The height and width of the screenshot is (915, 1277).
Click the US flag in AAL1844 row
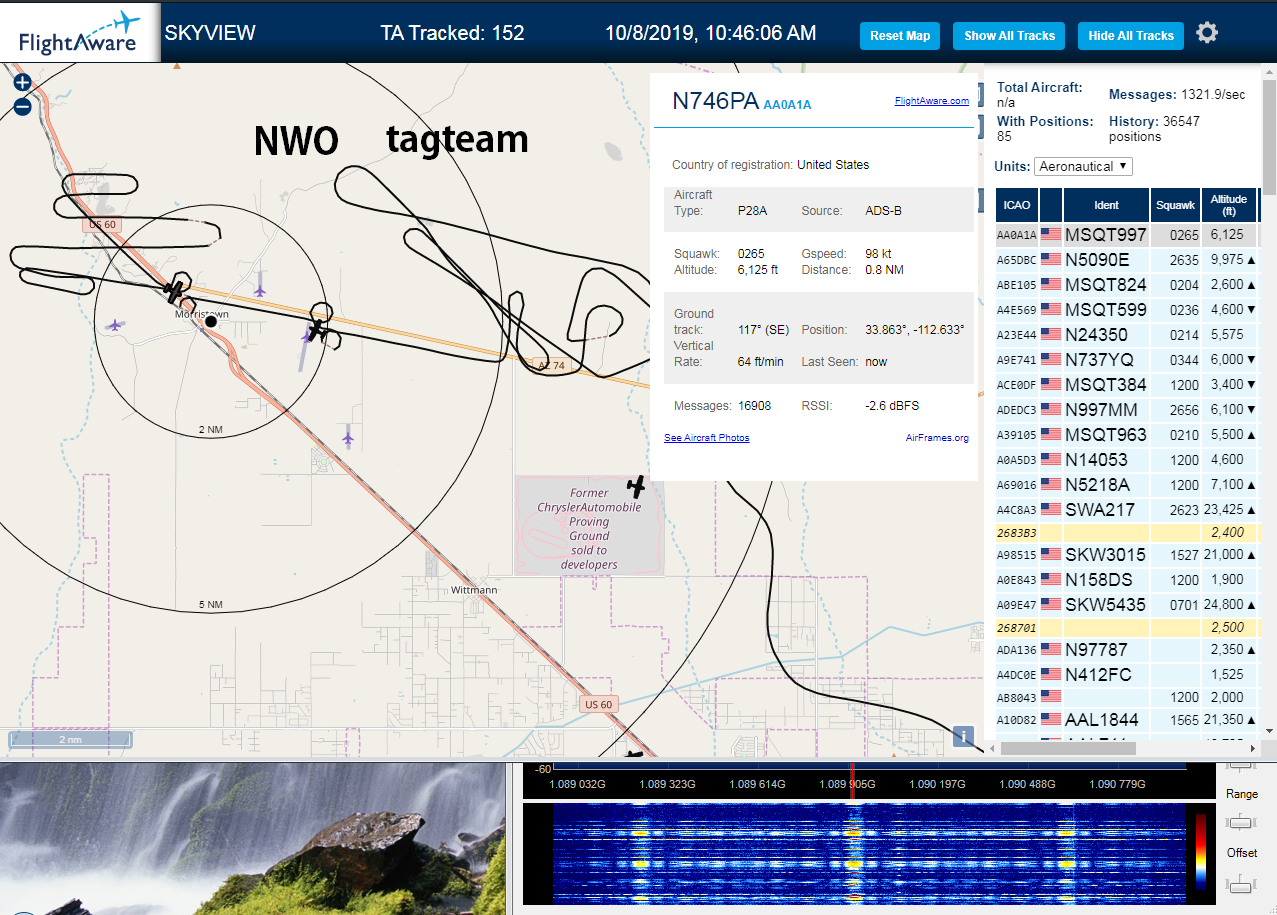tap(1051, 719)
